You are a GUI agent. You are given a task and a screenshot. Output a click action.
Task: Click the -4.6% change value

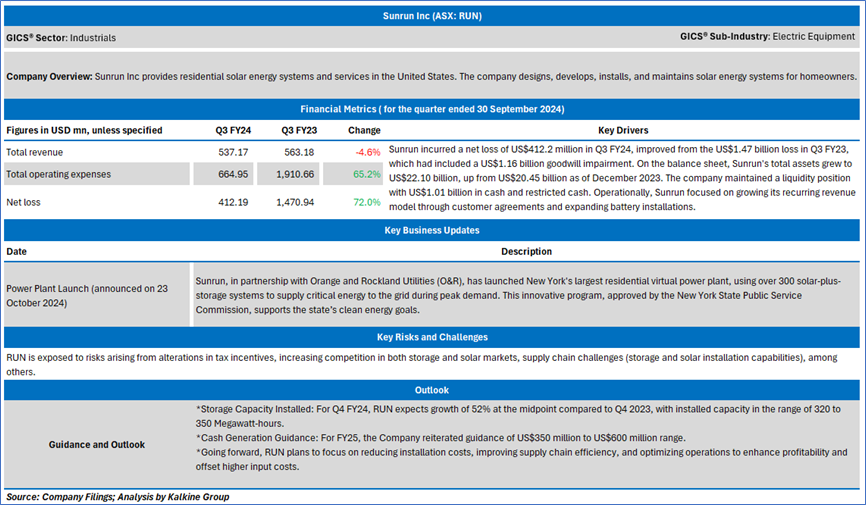(x=367, y=152)
